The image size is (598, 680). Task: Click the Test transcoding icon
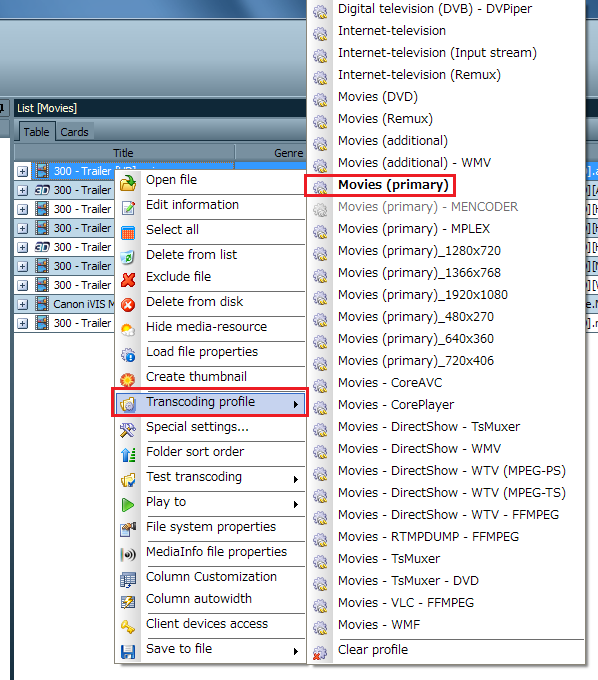coord(128,480)
